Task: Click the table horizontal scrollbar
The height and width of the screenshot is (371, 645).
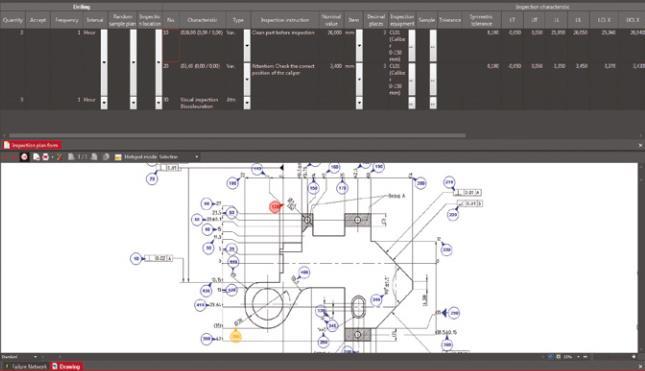Action: coord(237,135)
